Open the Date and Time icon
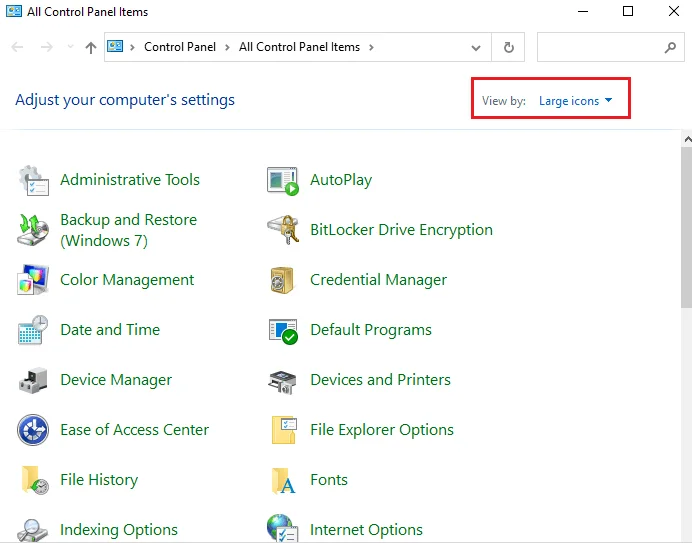This screenshot has height=543, width=692. click(x=33, y=330)
